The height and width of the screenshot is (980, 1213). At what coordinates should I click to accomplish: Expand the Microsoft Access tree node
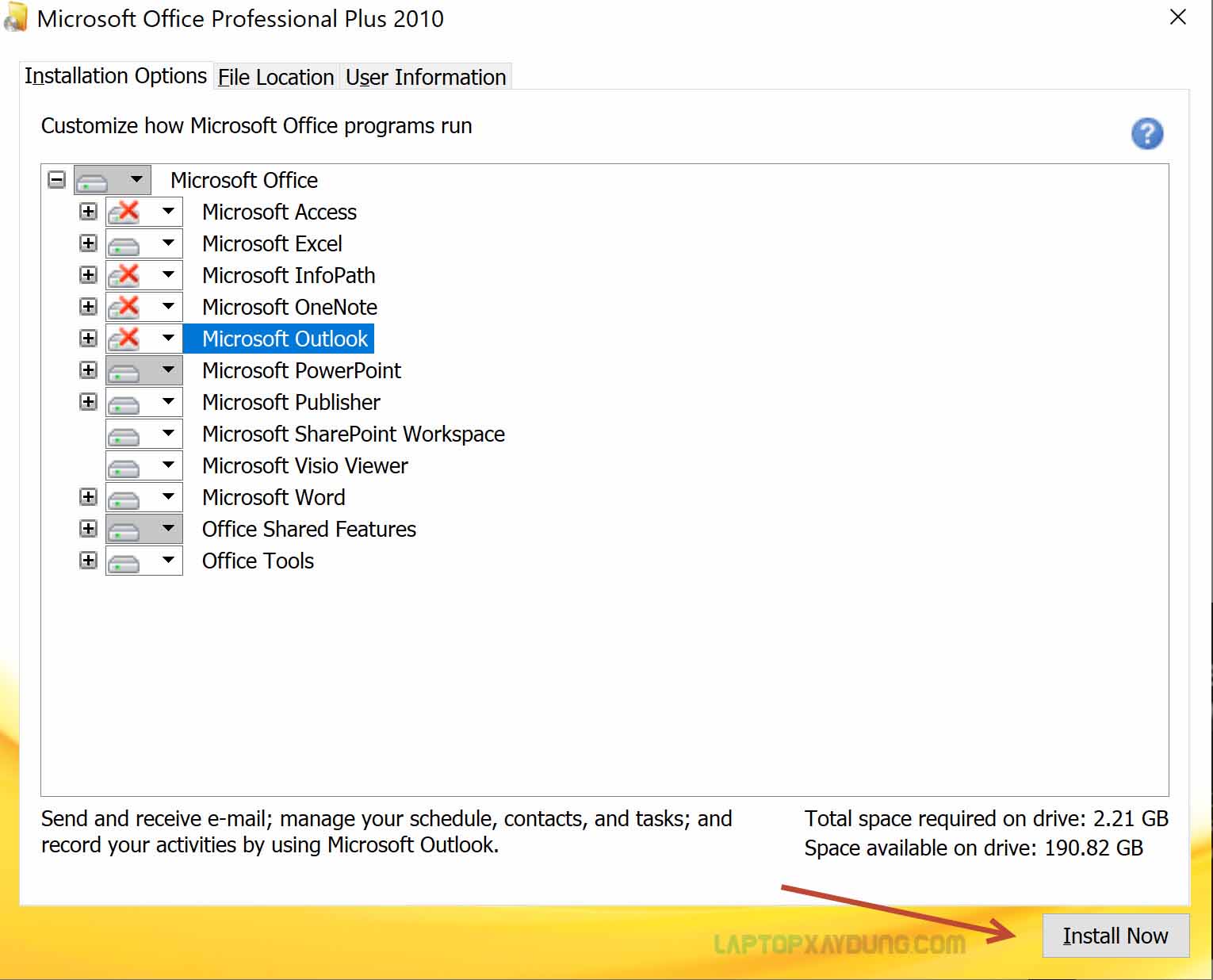[x=88, y=212]
